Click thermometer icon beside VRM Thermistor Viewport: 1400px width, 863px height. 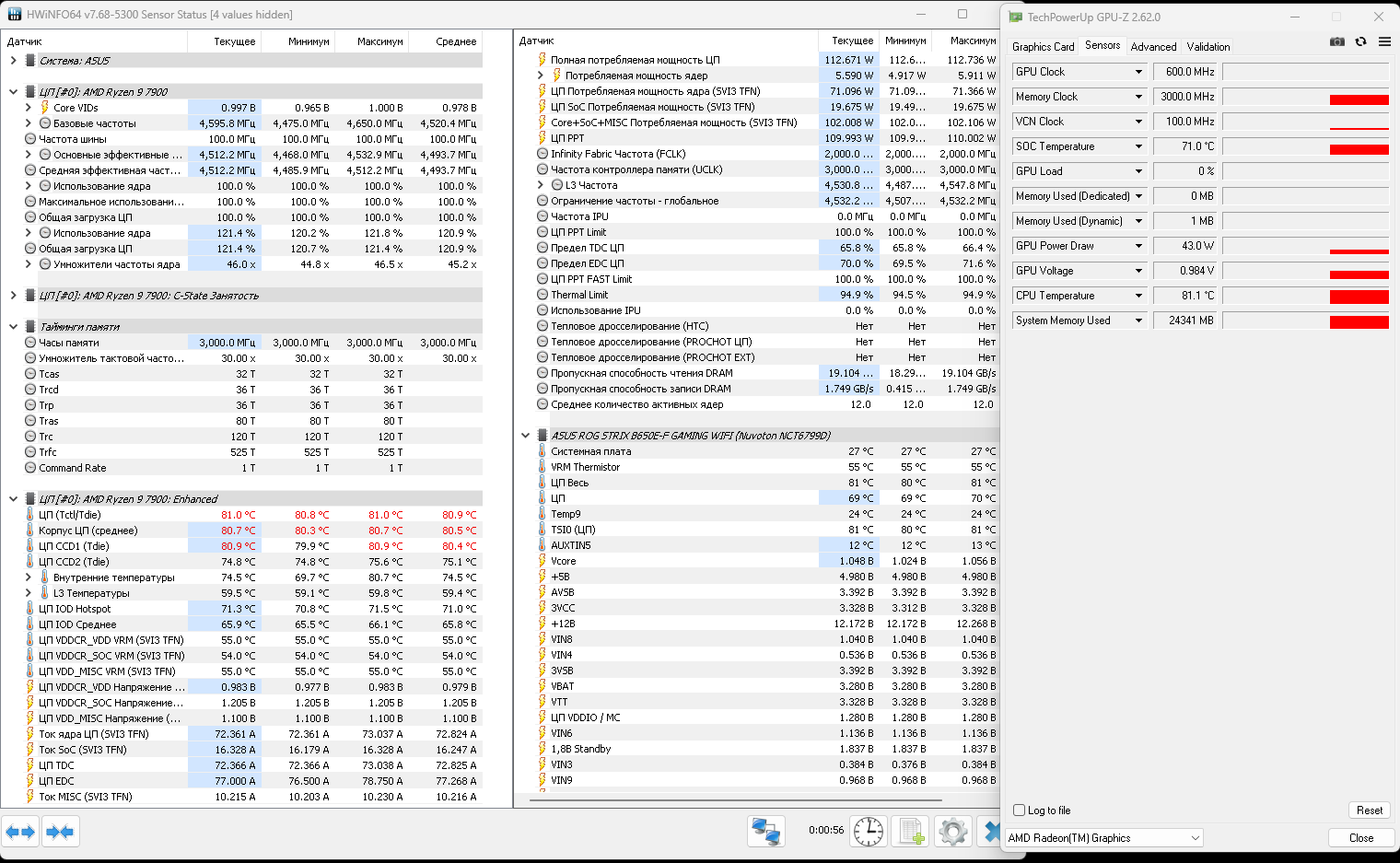point(542,467)
